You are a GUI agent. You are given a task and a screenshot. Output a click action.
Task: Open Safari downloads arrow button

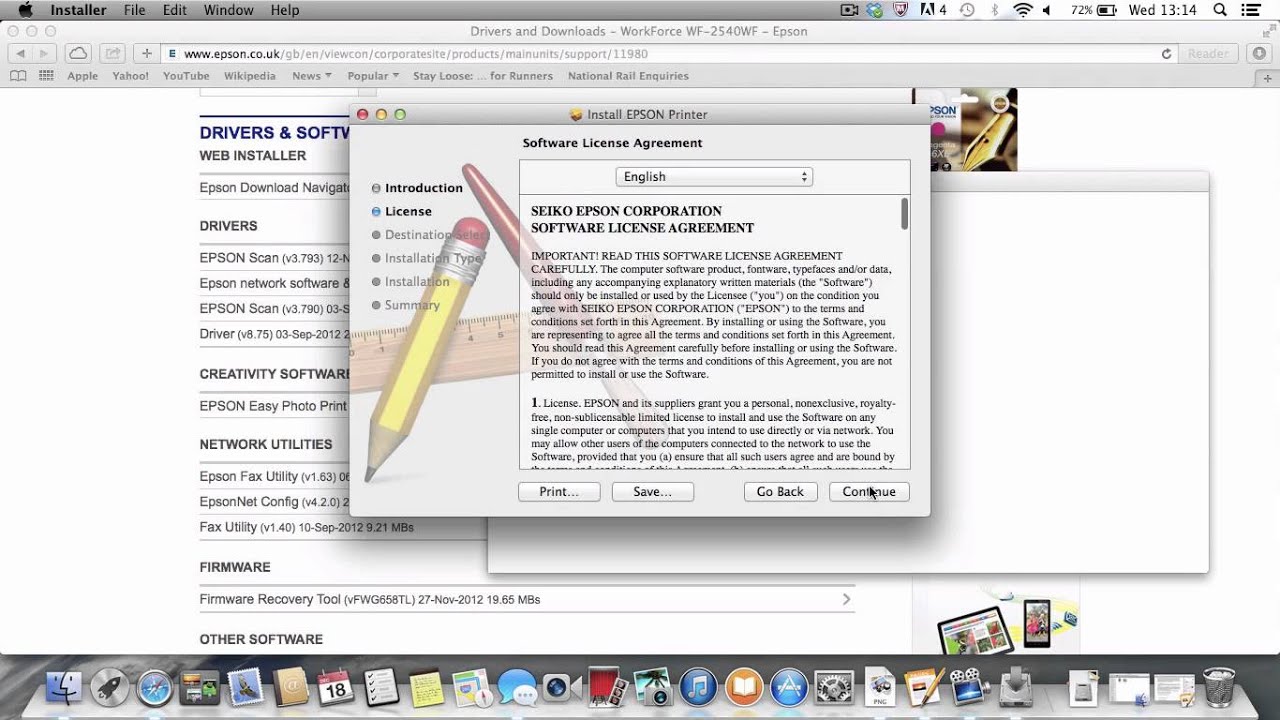click(1259, 54)
